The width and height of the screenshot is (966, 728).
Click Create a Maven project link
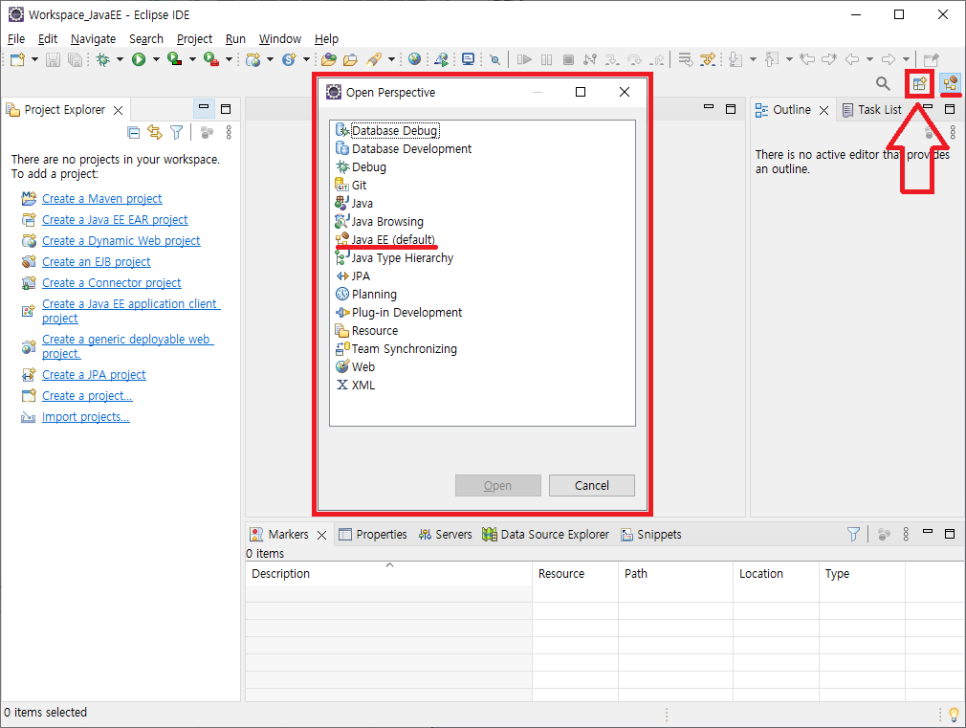[x=102, y=199]
